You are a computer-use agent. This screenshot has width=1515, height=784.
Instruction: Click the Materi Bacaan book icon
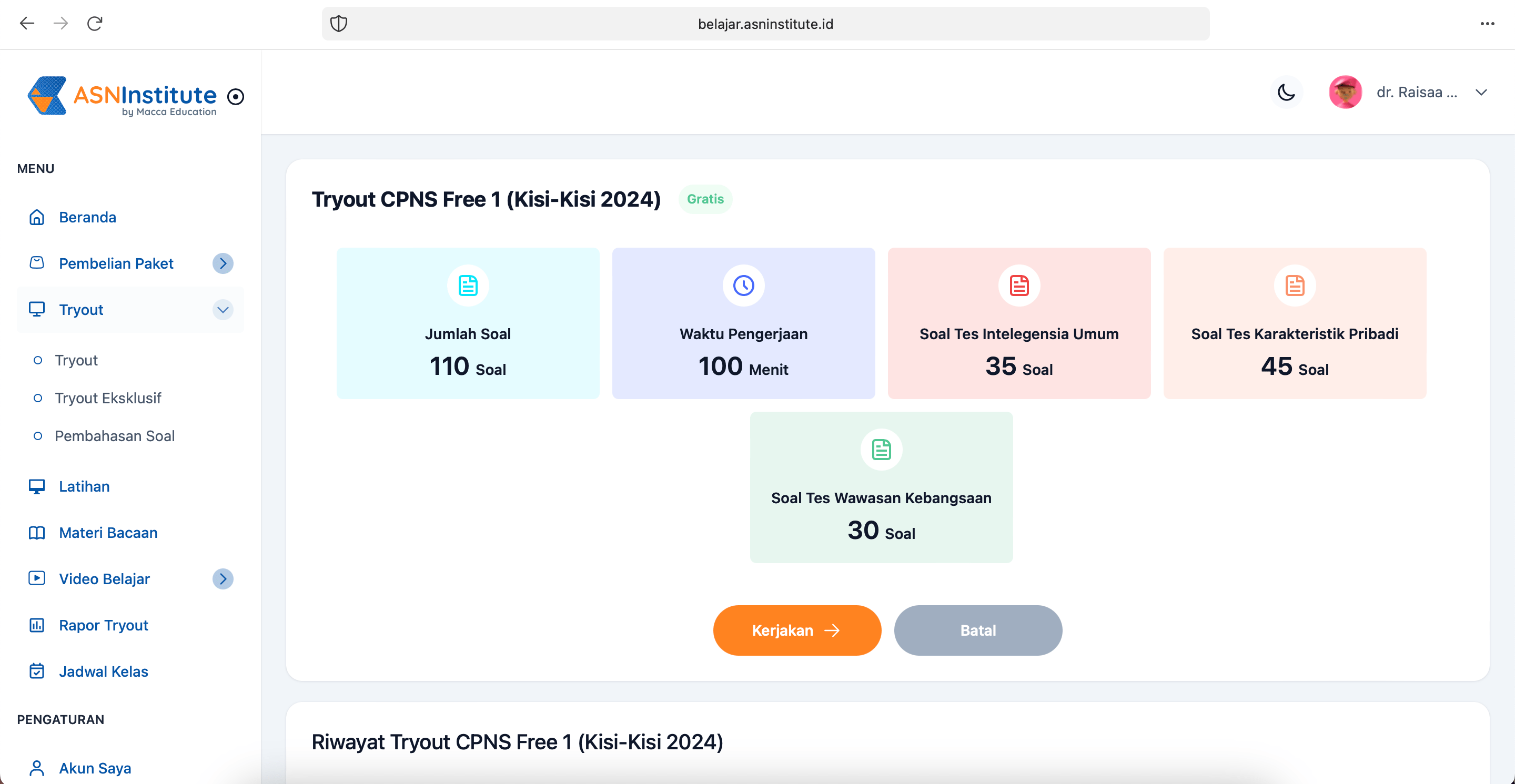[36, 533]
